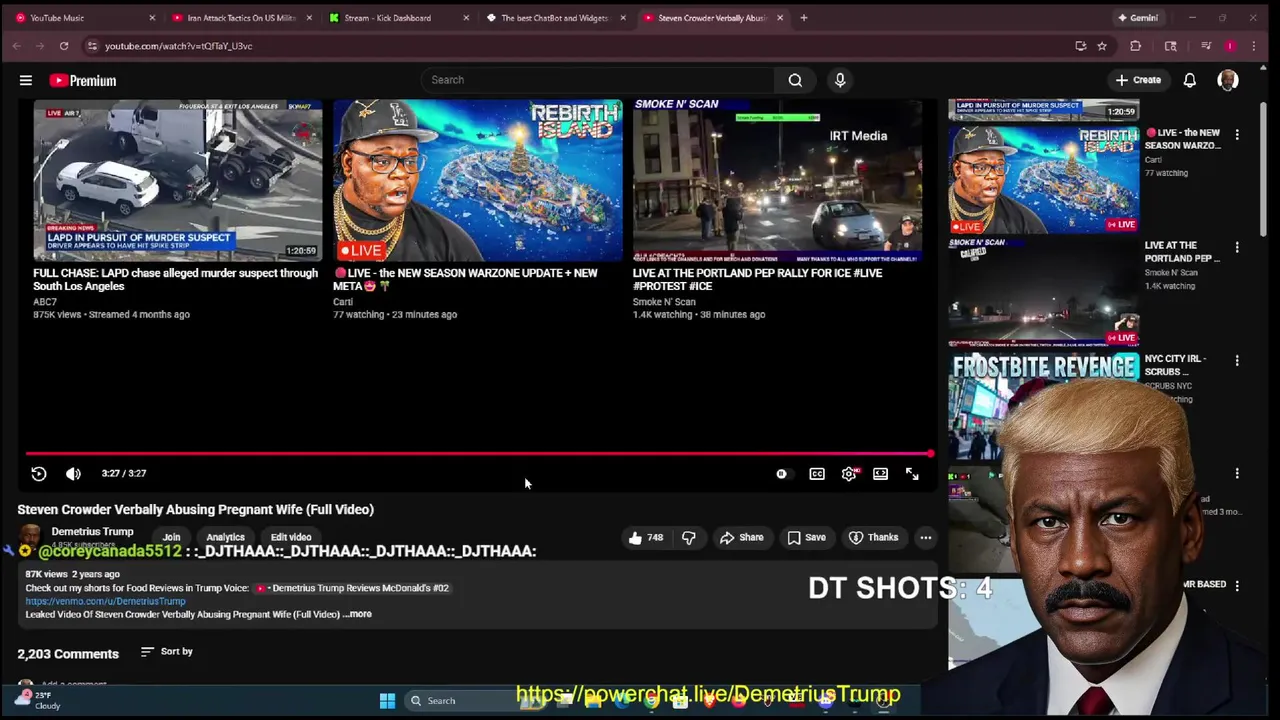The height and width of the screenshot is (720, 1280).
Task: Open more actions ellipsis under the video
Action: 926,537
